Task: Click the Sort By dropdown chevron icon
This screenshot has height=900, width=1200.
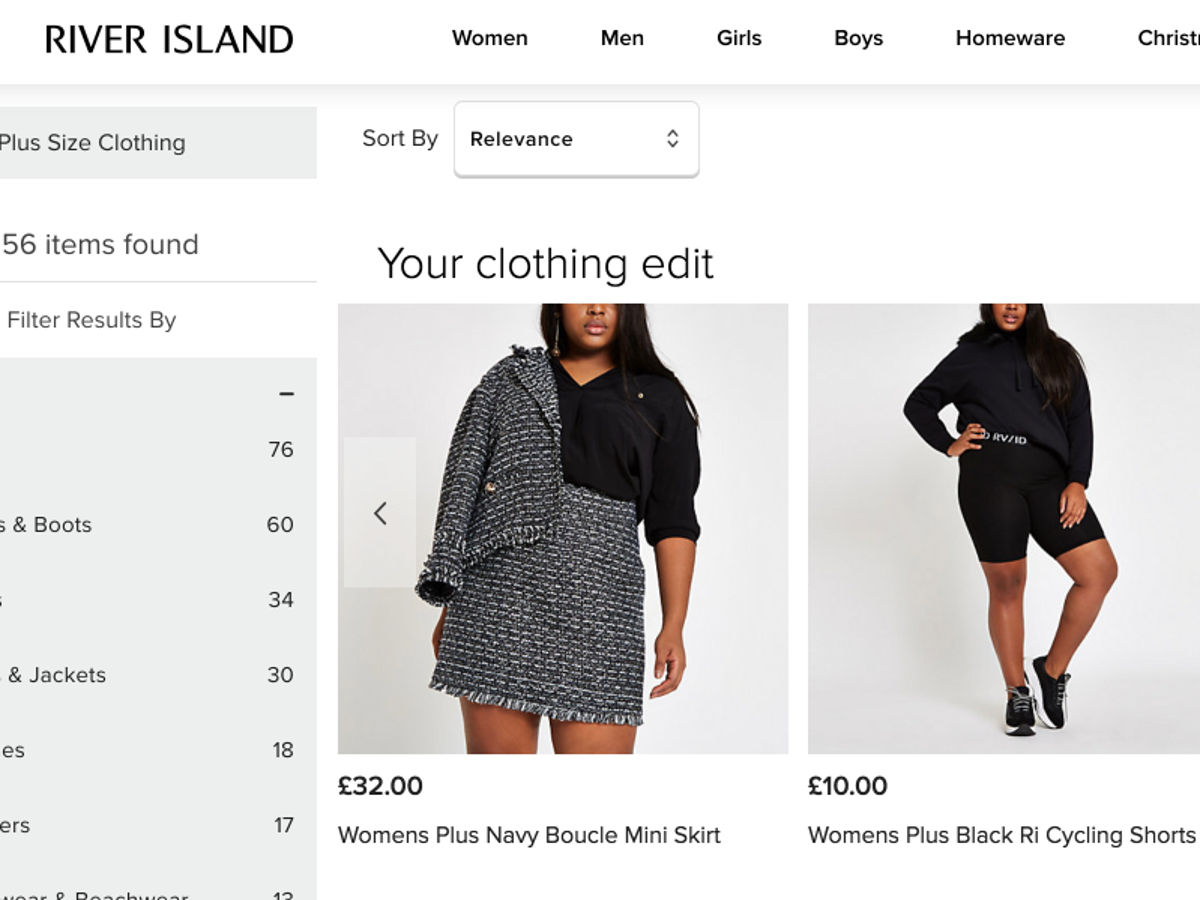Action: [x=672, y=139]
